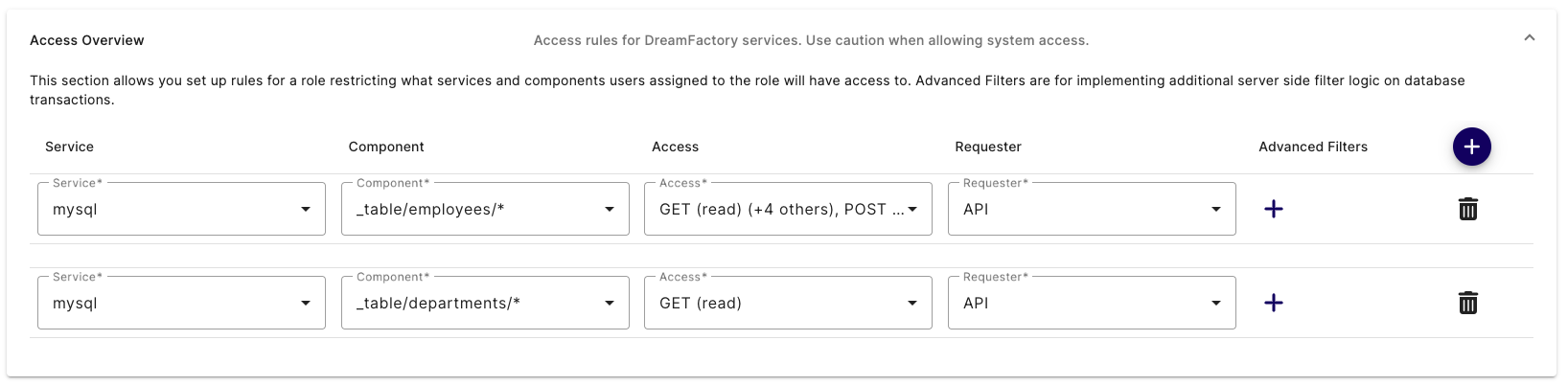
Task: Open the _table/departments/* Component dropdown
Action: (x=485, y=303)
